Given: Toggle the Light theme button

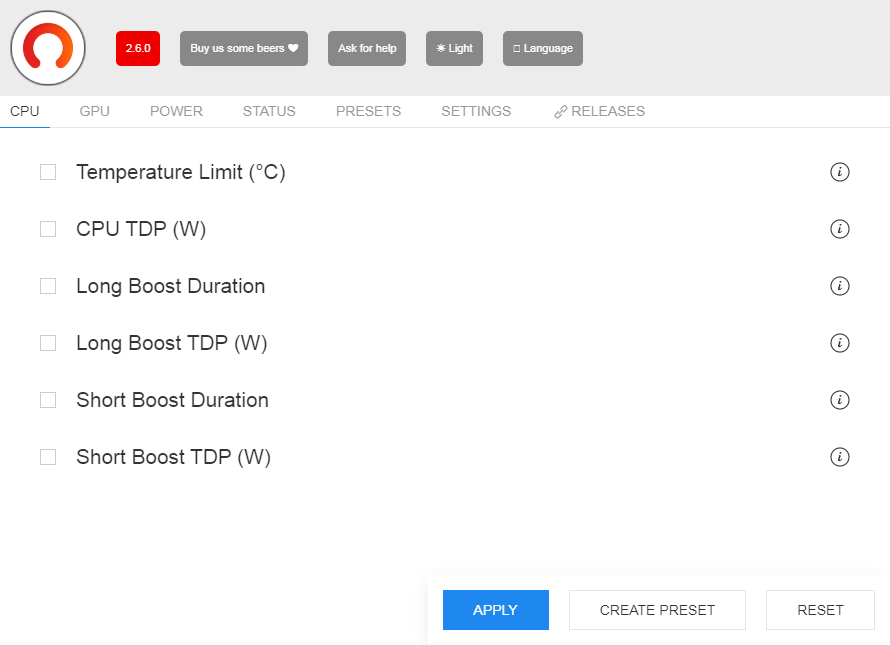Looking at the screenshot, I should coord(454,48).
